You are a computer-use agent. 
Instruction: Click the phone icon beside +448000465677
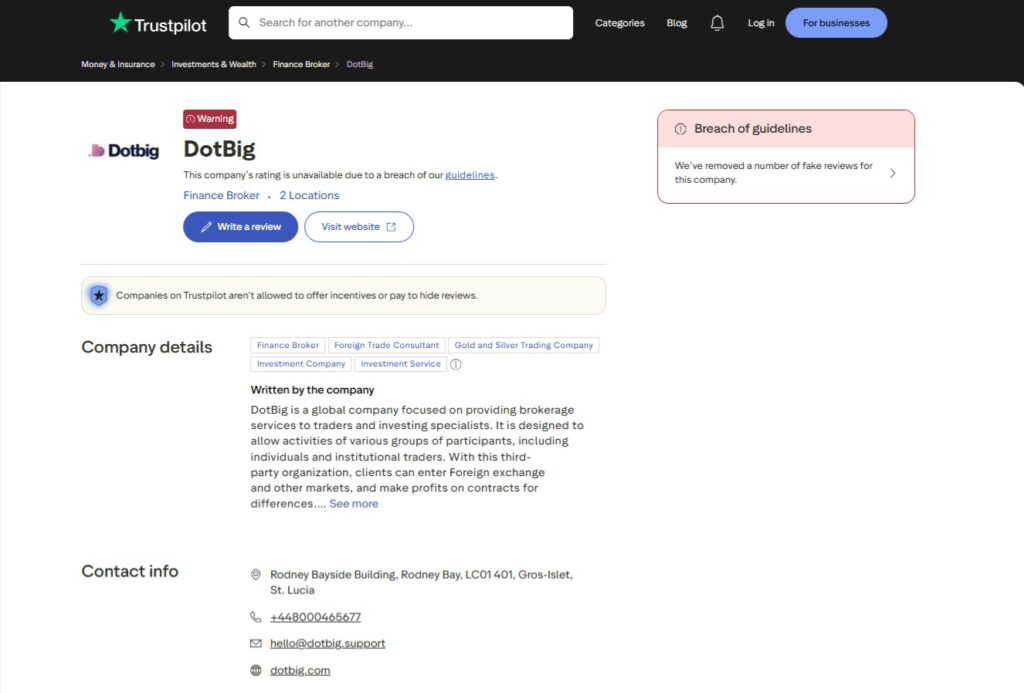coord(256,617)
